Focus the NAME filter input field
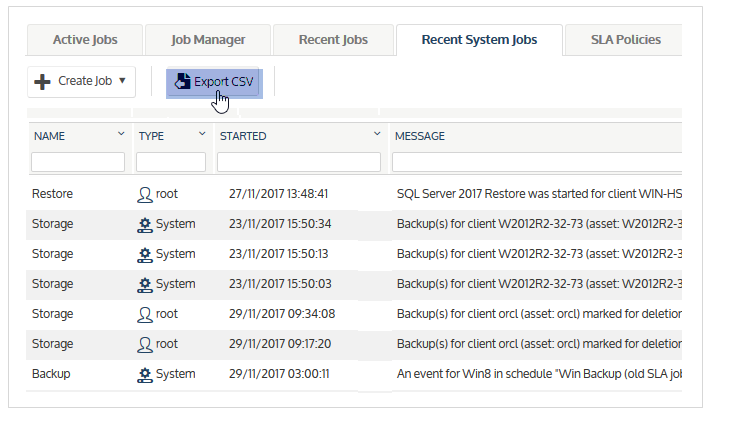This screenshot has height=431, width=734. [x=78, y=162]
